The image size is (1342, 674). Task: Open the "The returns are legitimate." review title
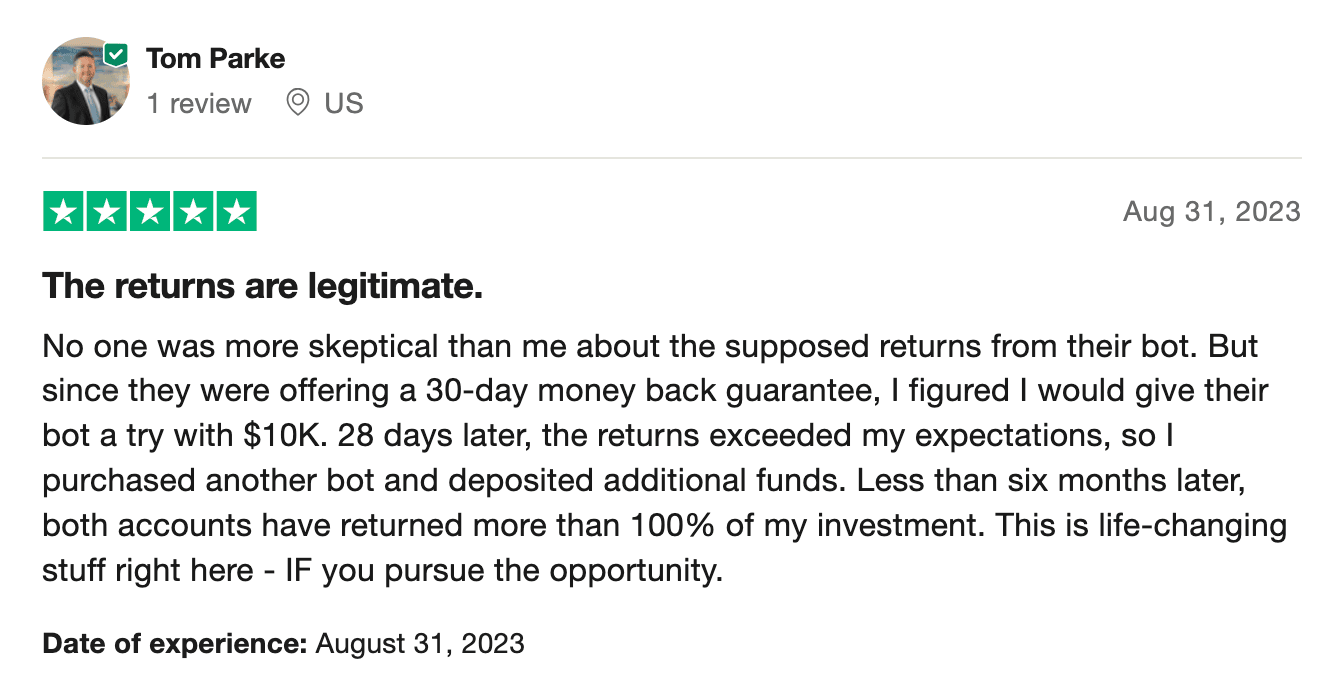[262, 287]
